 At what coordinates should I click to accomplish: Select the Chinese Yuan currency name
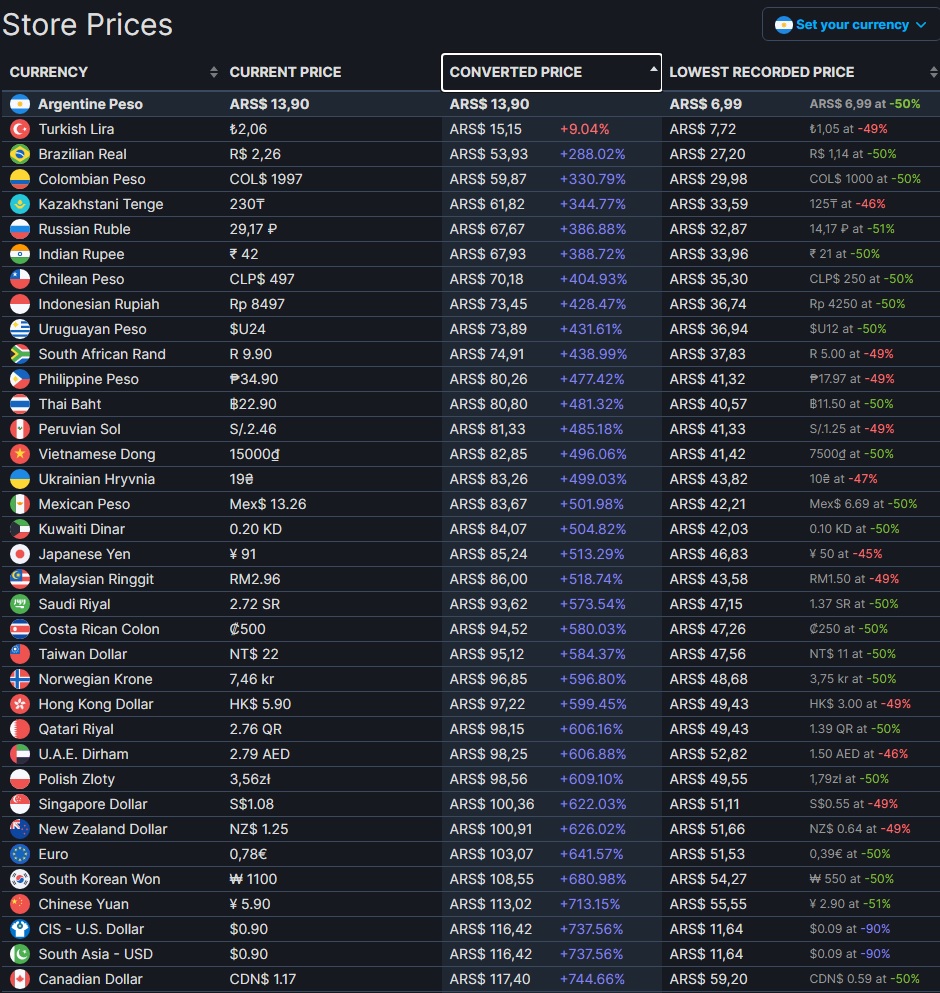(x=84, y=904)
